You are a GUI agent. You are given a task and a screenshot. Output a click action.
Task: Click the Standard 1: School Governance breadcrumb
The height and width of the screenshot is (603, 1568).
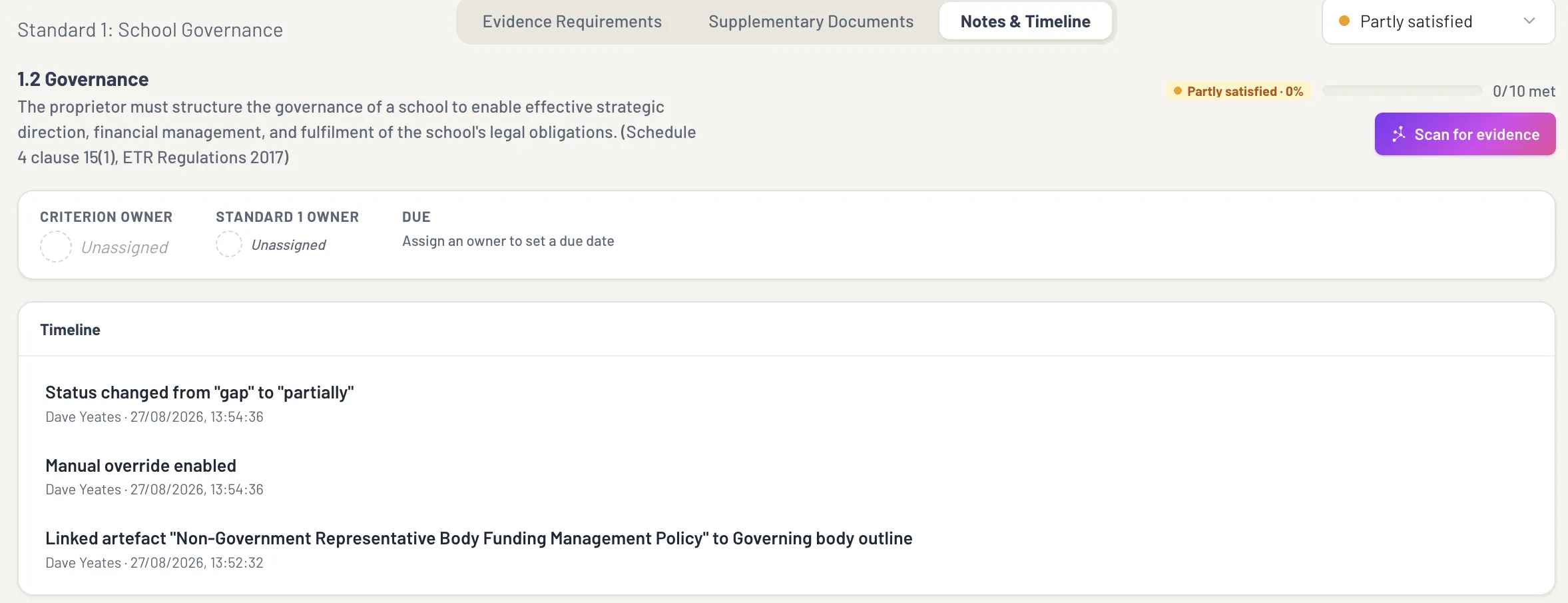pyautogui.click(x=150, y=30)
